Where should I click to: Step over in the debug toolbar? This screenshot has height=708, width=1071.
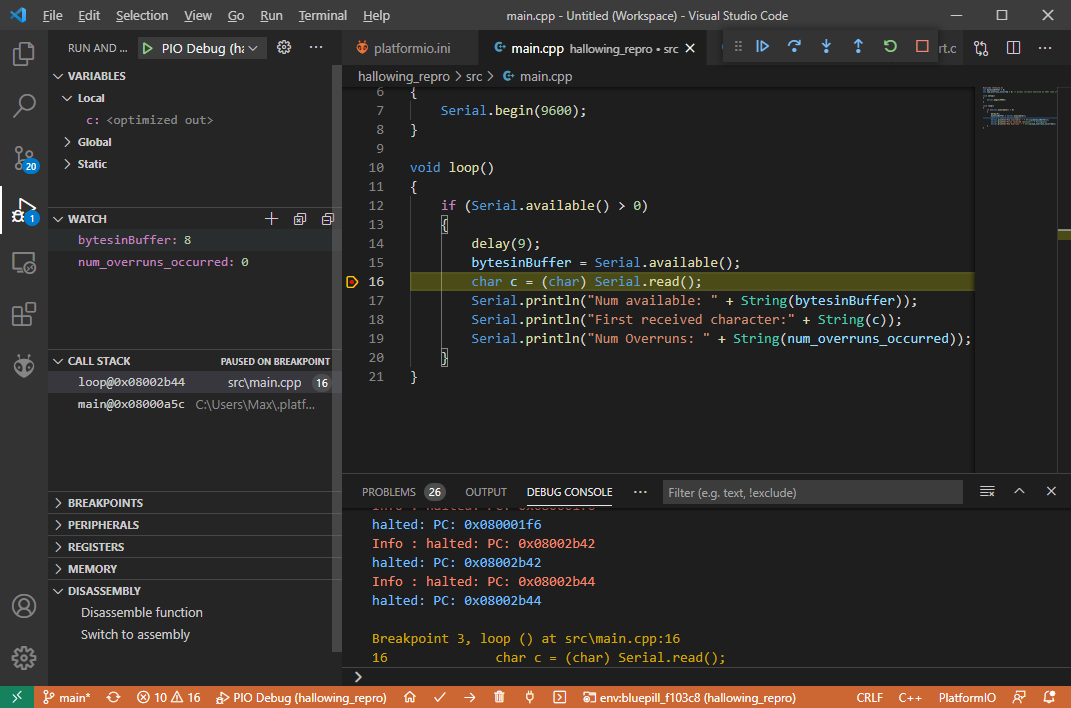794,46
